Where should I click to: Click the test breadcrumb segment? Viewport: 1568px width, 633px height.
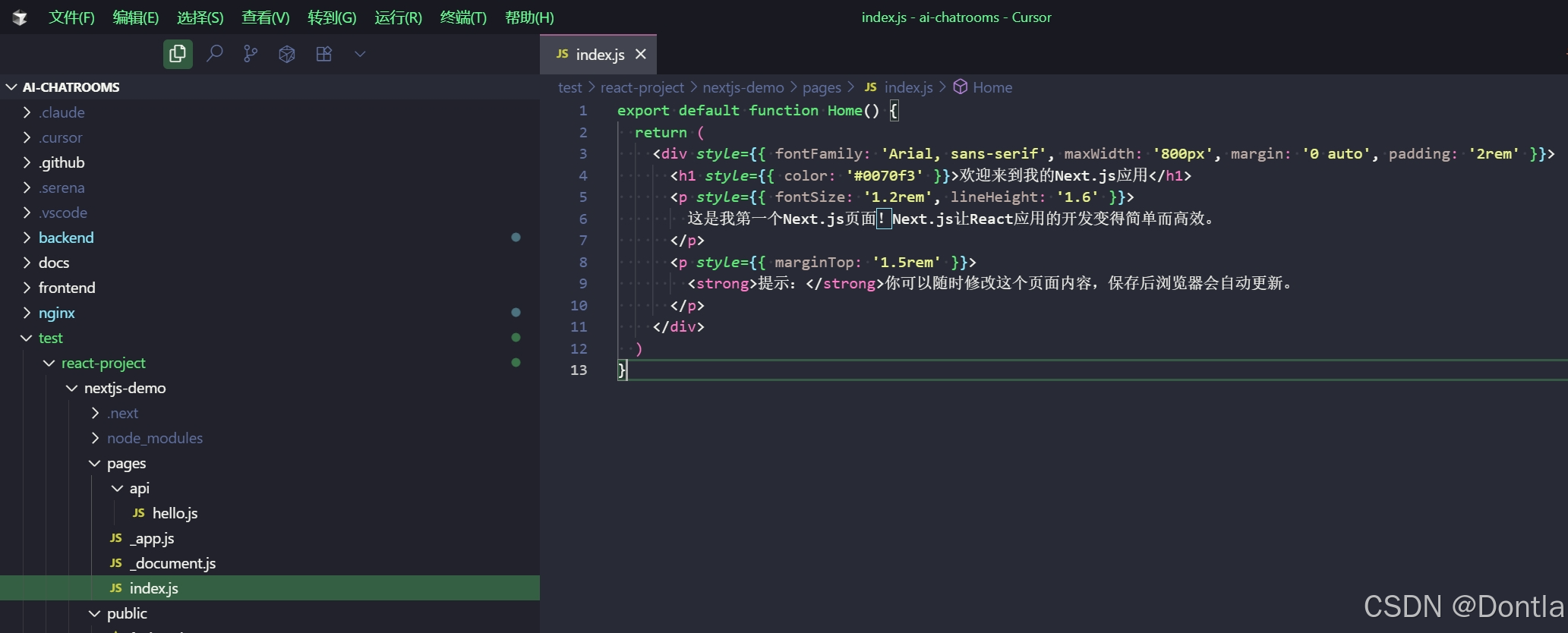click(569, 87)
